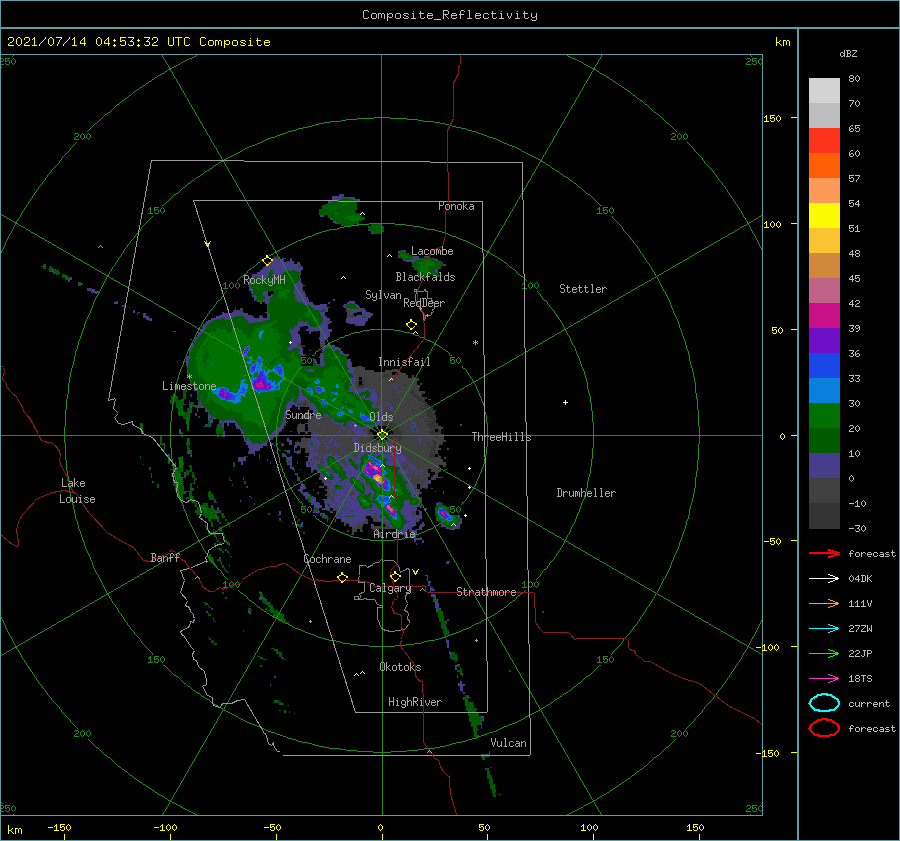The image size is (900, 841).
Task: Click the 80 dBZ white color swatch
Action: coord(824,91)
